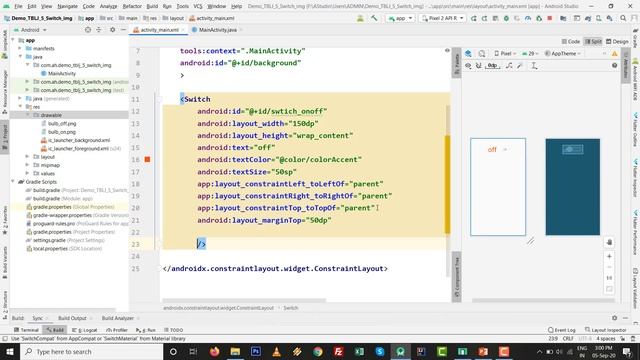
Task: Click the pan hand tool in preview
Action: tap(609, 242)
